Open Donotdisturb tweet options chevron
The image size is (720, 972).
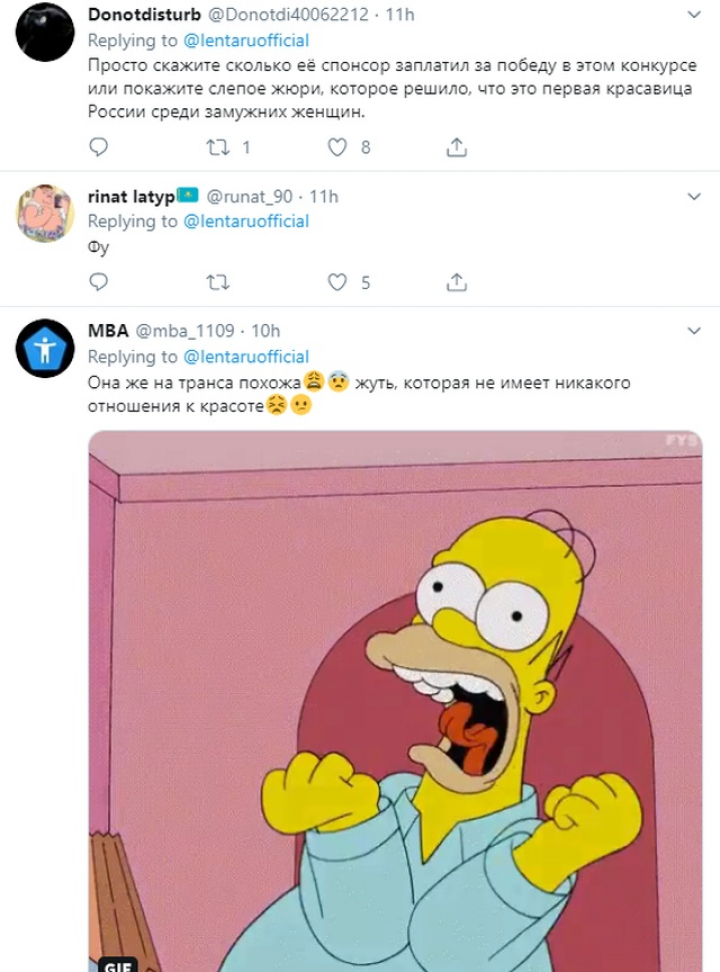695,16
